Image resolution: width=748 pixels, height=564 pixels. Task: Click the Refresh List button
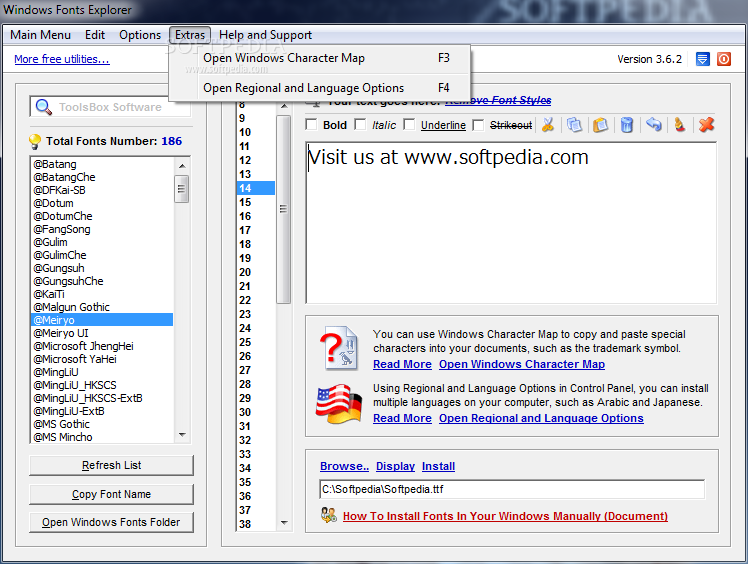click(x=111, y=465)
